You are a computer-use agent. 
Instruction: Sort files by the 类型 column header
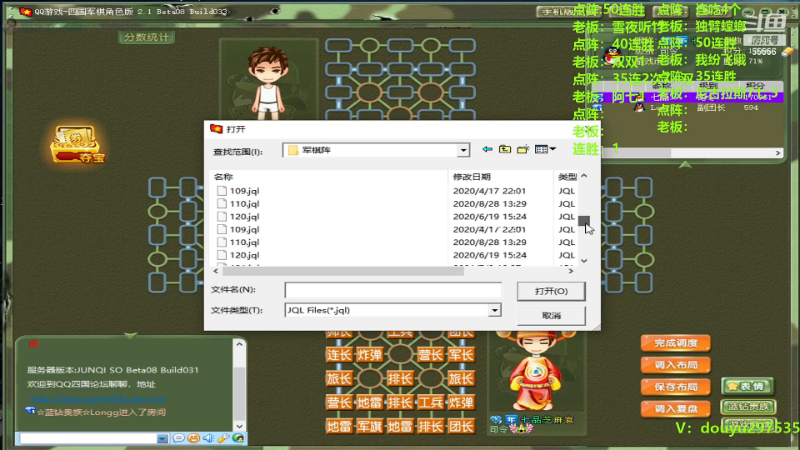point(567,177)
